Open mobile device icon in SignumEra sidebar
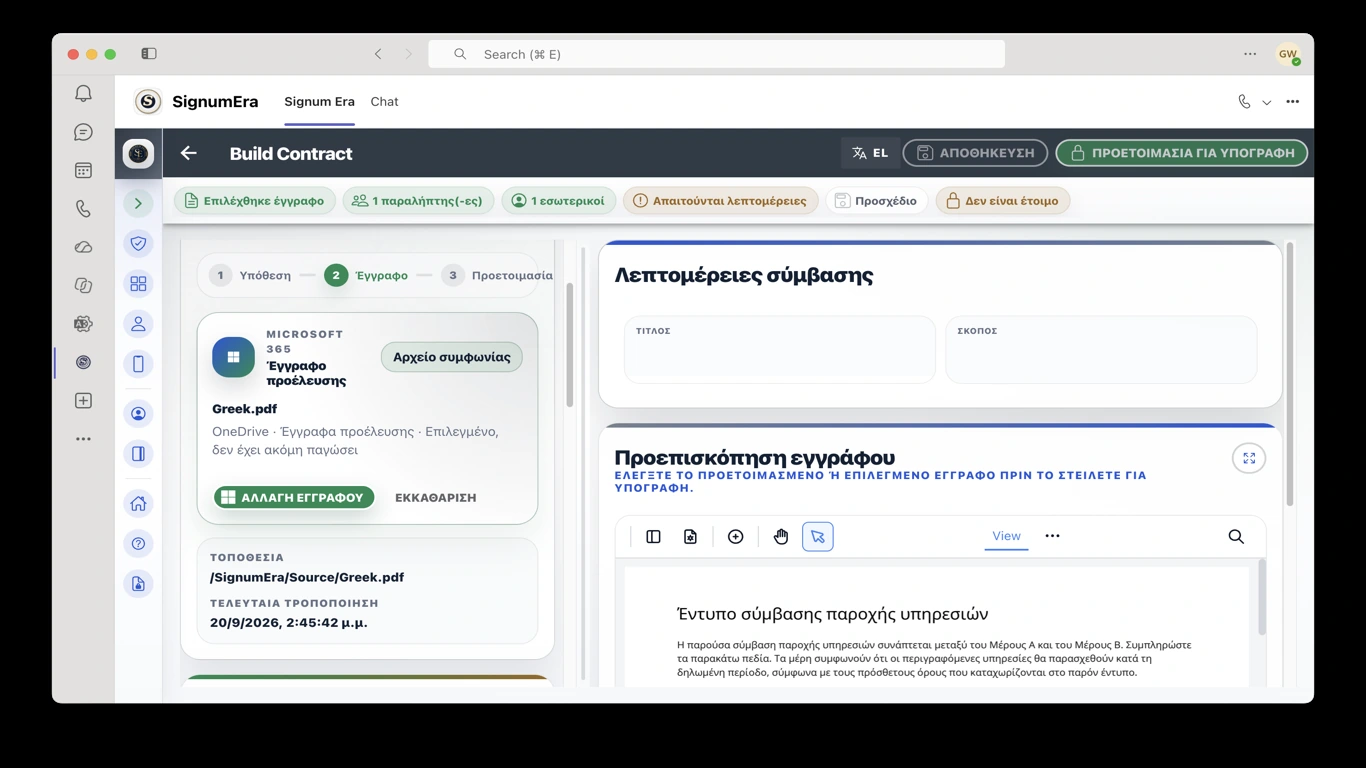Viewport: 1366px width, 768px height. (138, 364)
